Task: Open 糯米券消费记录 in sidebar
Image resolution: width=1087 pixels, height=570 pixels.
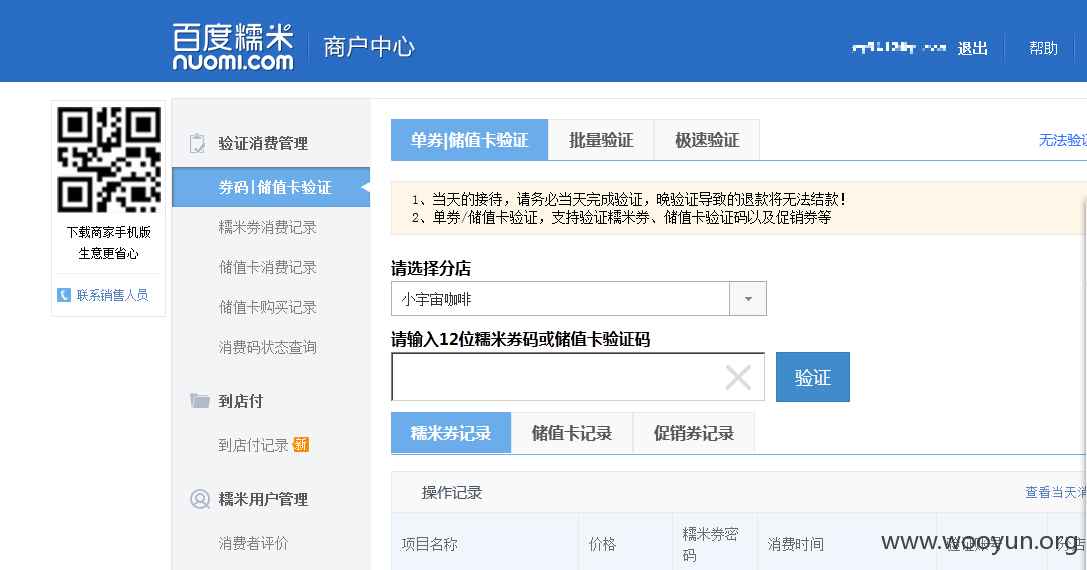Action: coord(268,227)
